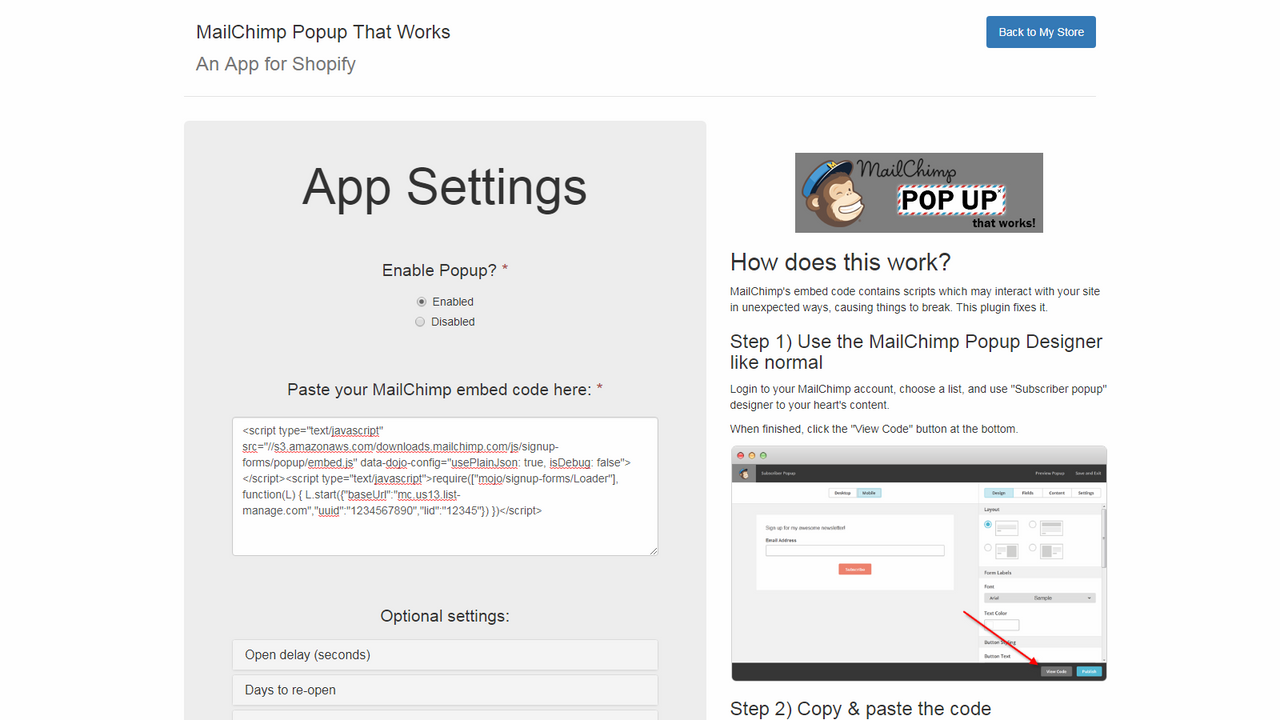Click the 'Login to your MailChimp account' paragraph
The image size is (1280, 720).
click(x=918, y=397)
